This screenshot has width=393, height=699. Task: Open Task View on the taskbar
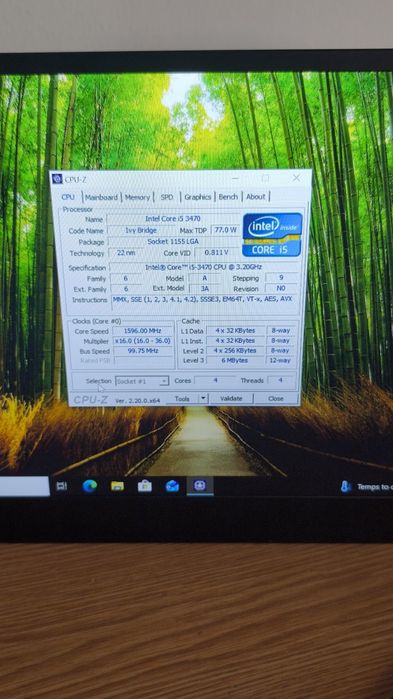click(61, 486)
